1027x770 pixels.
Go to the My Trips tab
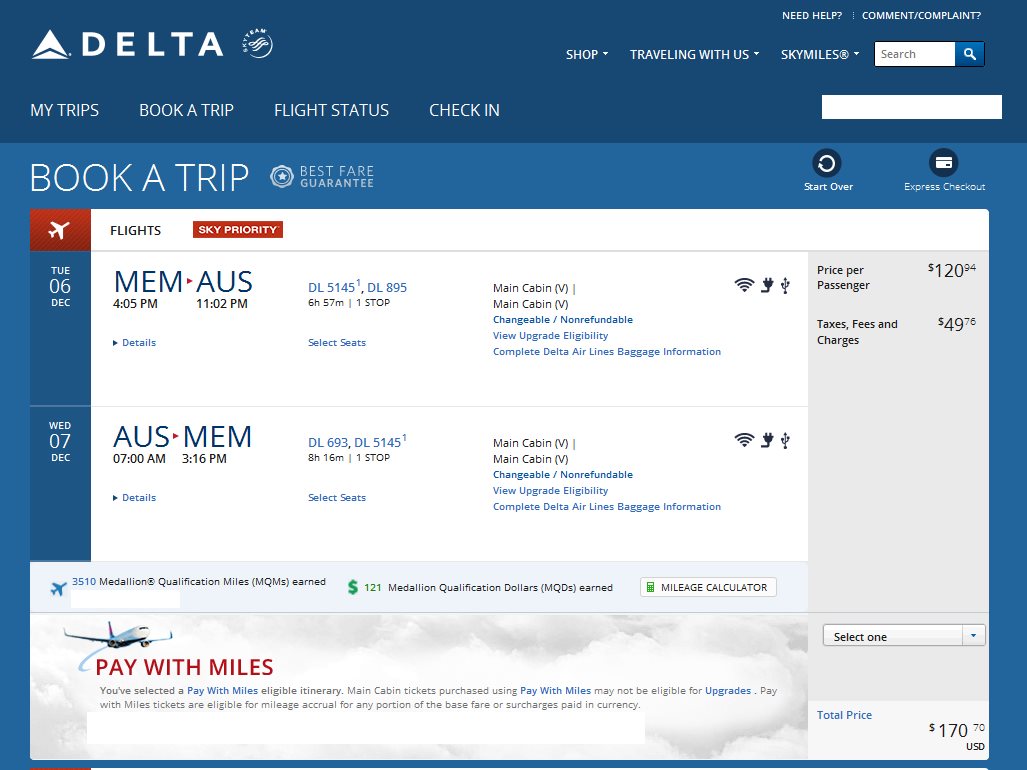click(65, 110)
